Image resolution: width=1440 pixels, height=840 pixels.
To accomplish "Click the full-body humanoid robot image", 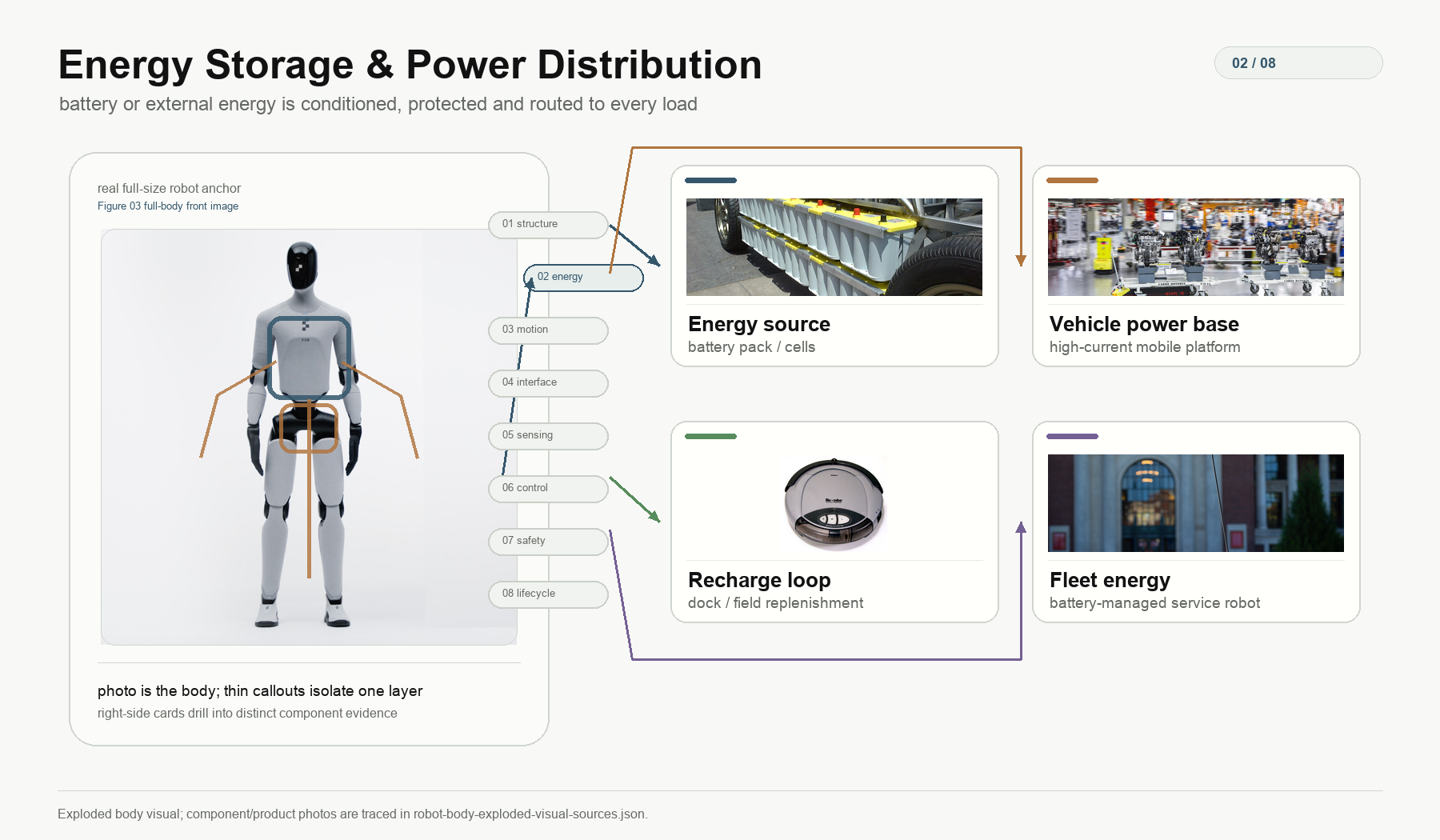I will pyautogui.click(x=309, y=437).
